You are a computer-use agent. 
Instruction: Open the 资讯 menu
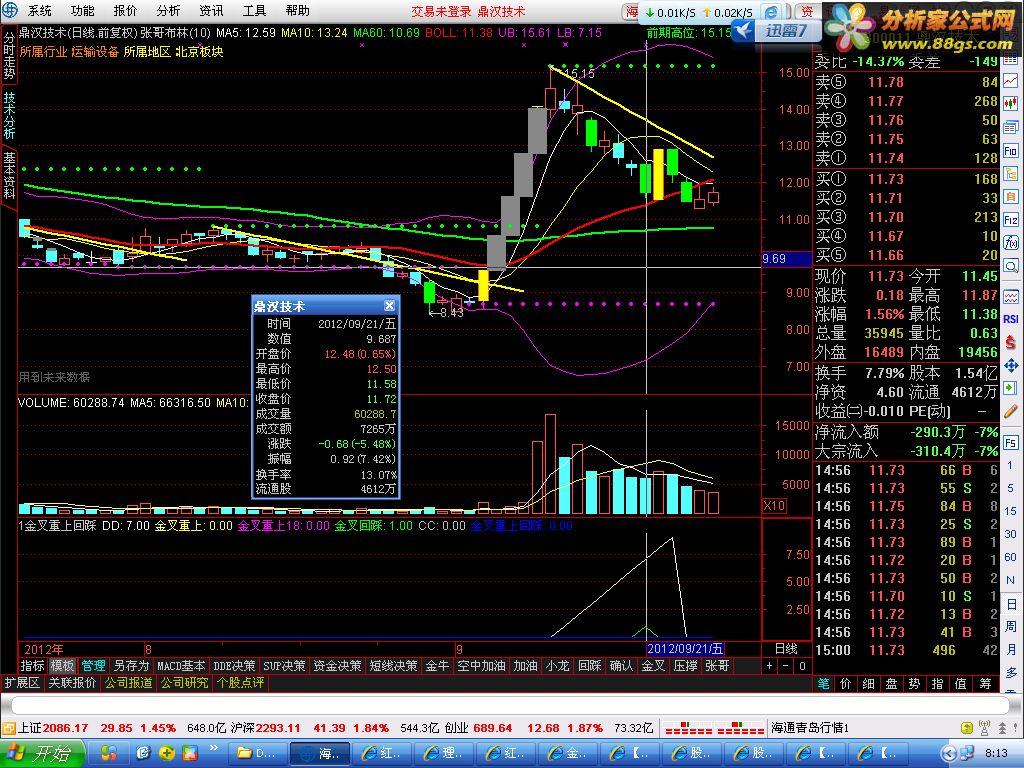(212, 10)
